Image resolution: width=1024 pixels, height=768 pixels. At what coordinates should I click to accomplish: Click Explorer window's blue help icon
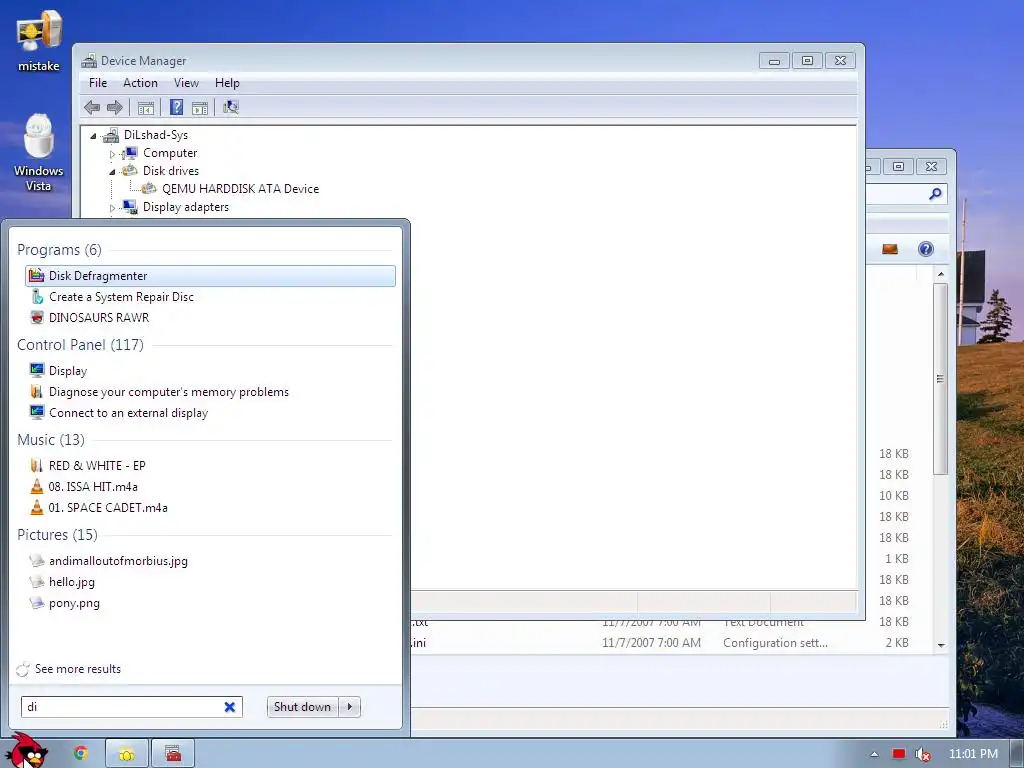[925, 249]
